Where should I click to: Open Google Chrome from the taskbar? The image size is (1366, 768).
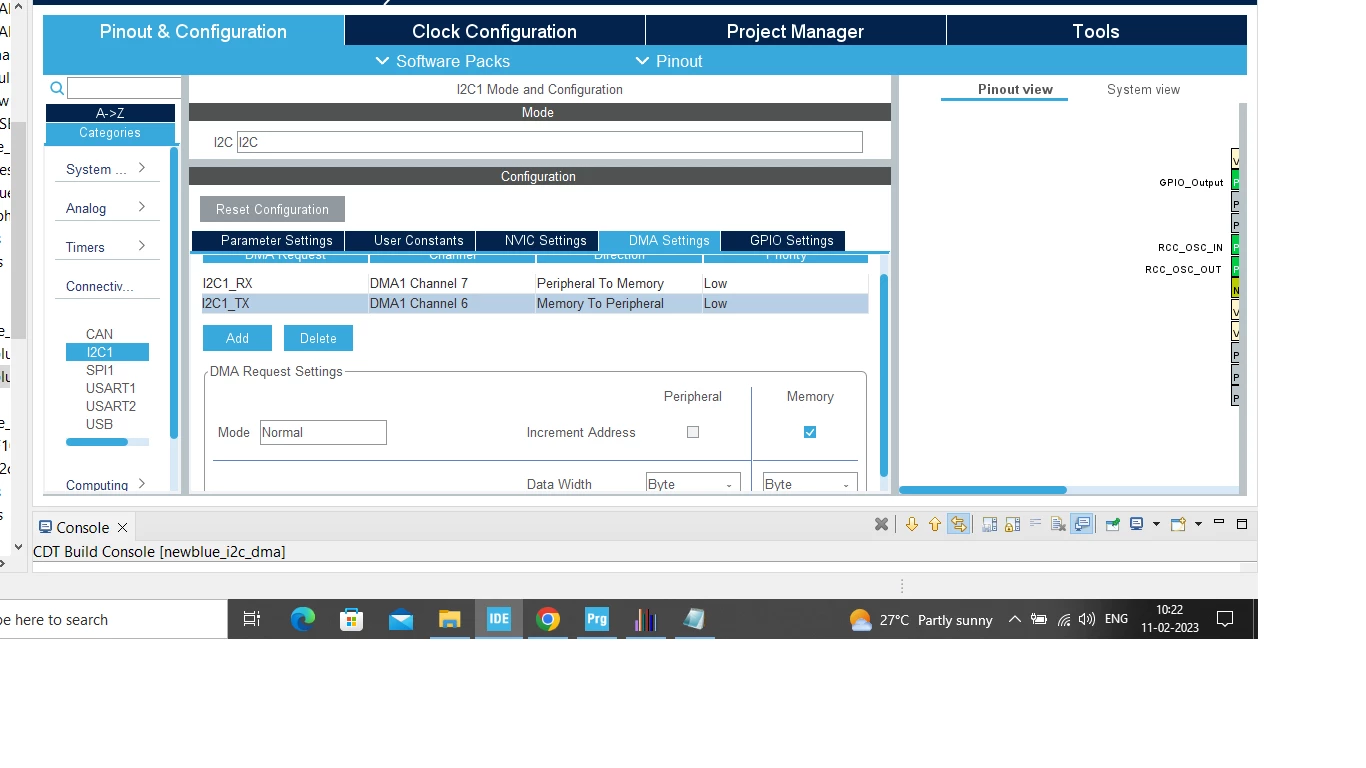click(x=547, y=619)
